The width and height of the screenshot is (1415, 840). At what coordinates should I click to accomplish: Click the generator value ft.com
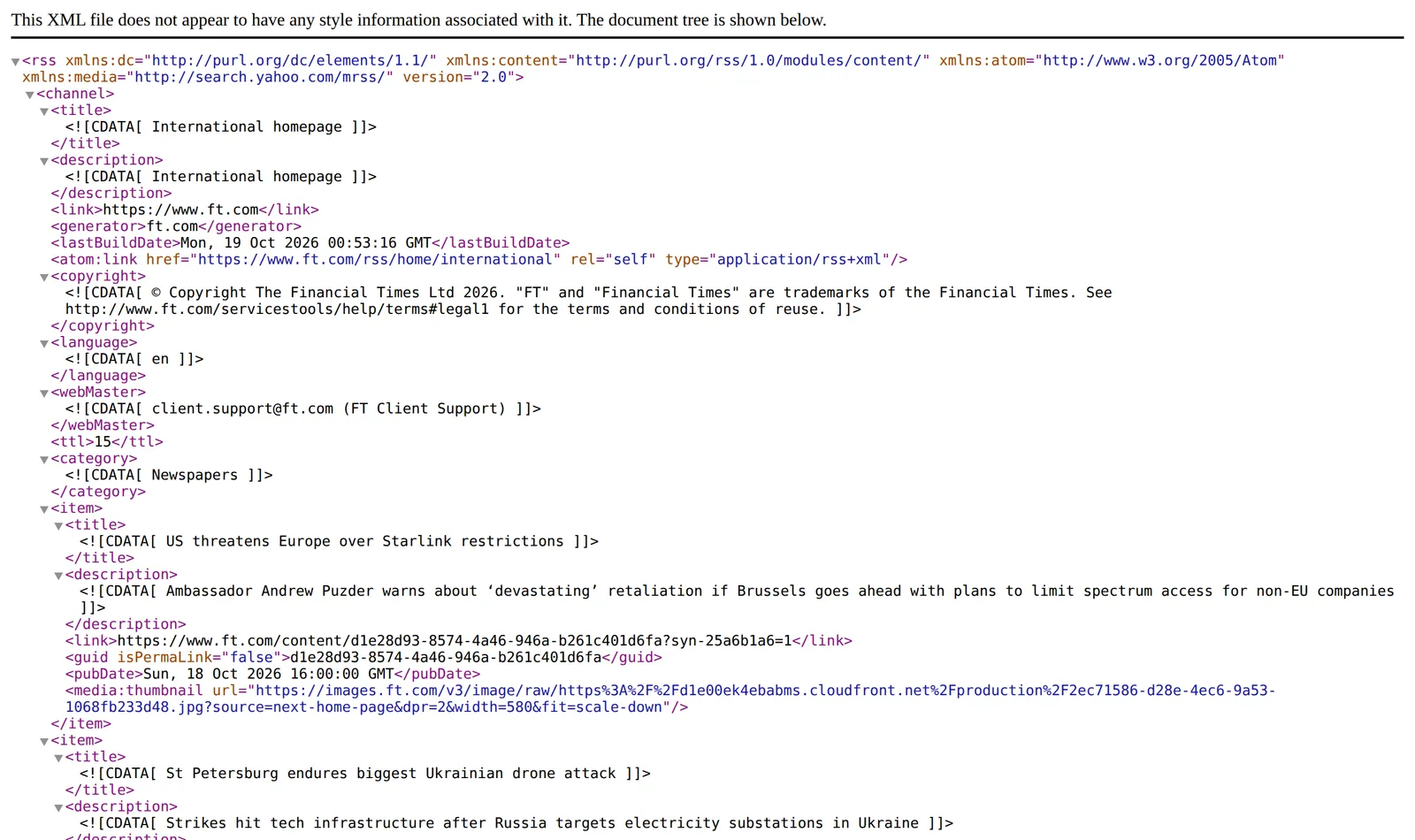[x=172, y=226]
